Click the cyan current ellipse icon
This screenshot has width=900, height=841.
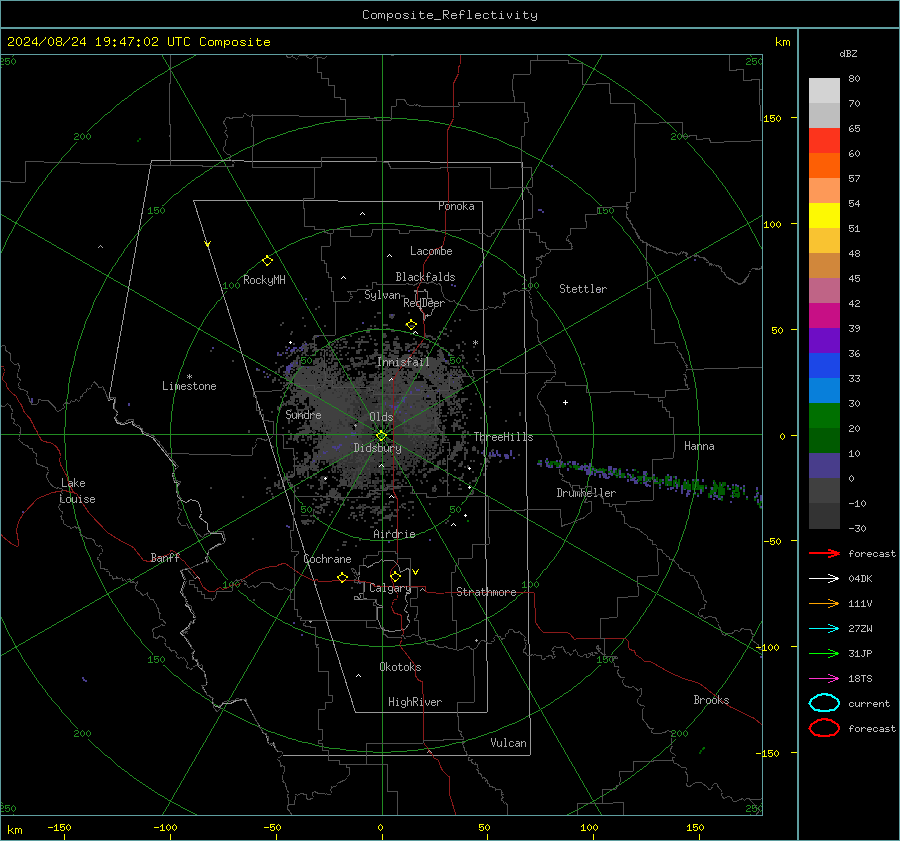[824, 703]
